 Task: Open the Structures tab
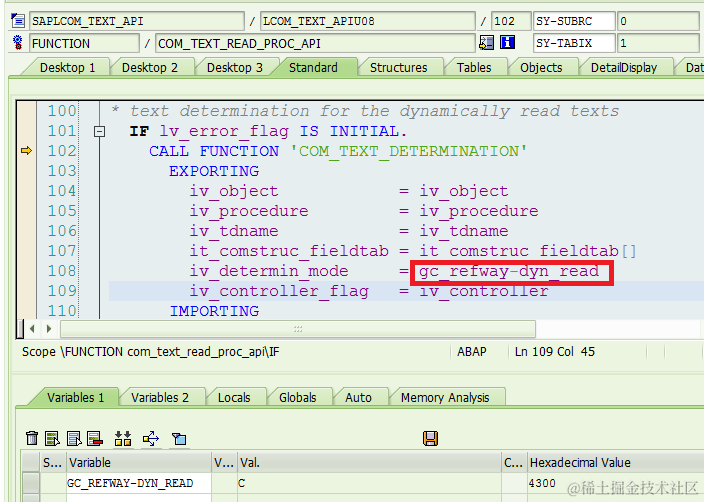[398, 67]
